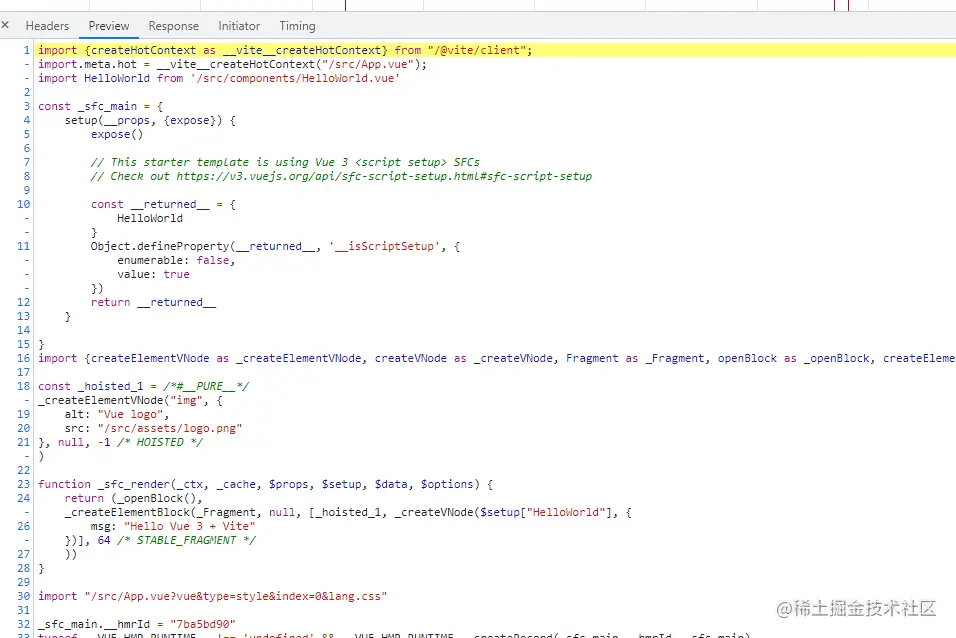This screenshot has height=638, width=956.
Task: Click line number 16 in the gutter
Action: pyautogui.click(x=23, y=359)
